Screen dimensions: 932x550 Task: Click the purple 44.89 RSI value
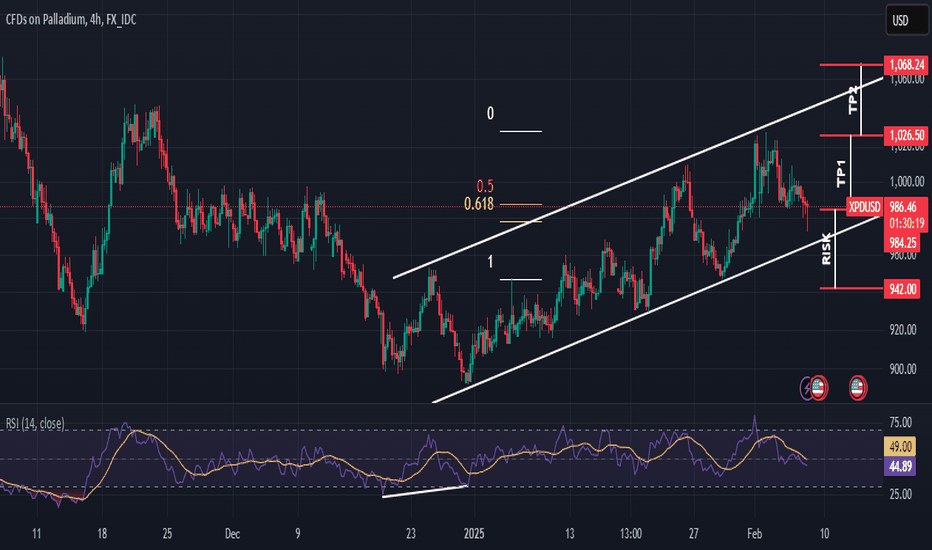tap(900, 466)
